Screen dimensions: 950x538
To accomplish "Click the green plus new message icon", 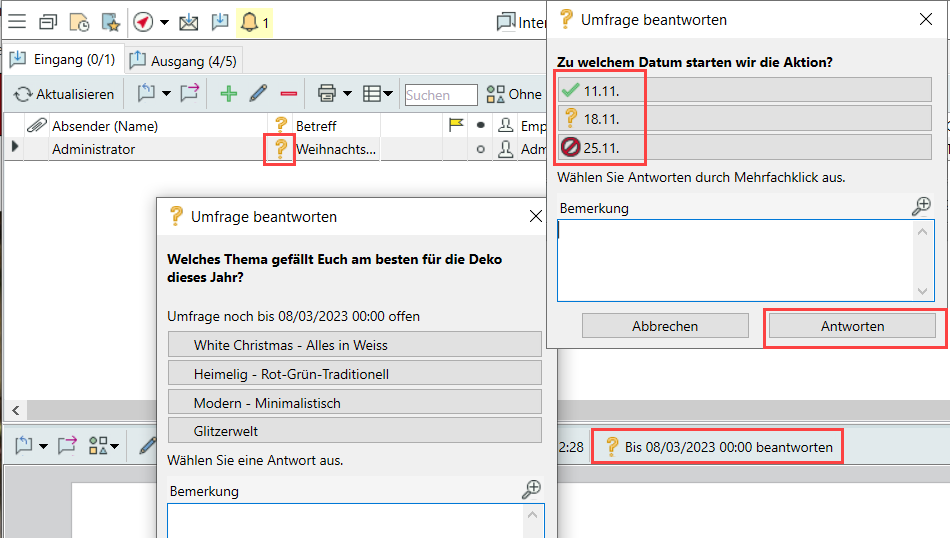I will pyautogui.click(x=229, y=94).
